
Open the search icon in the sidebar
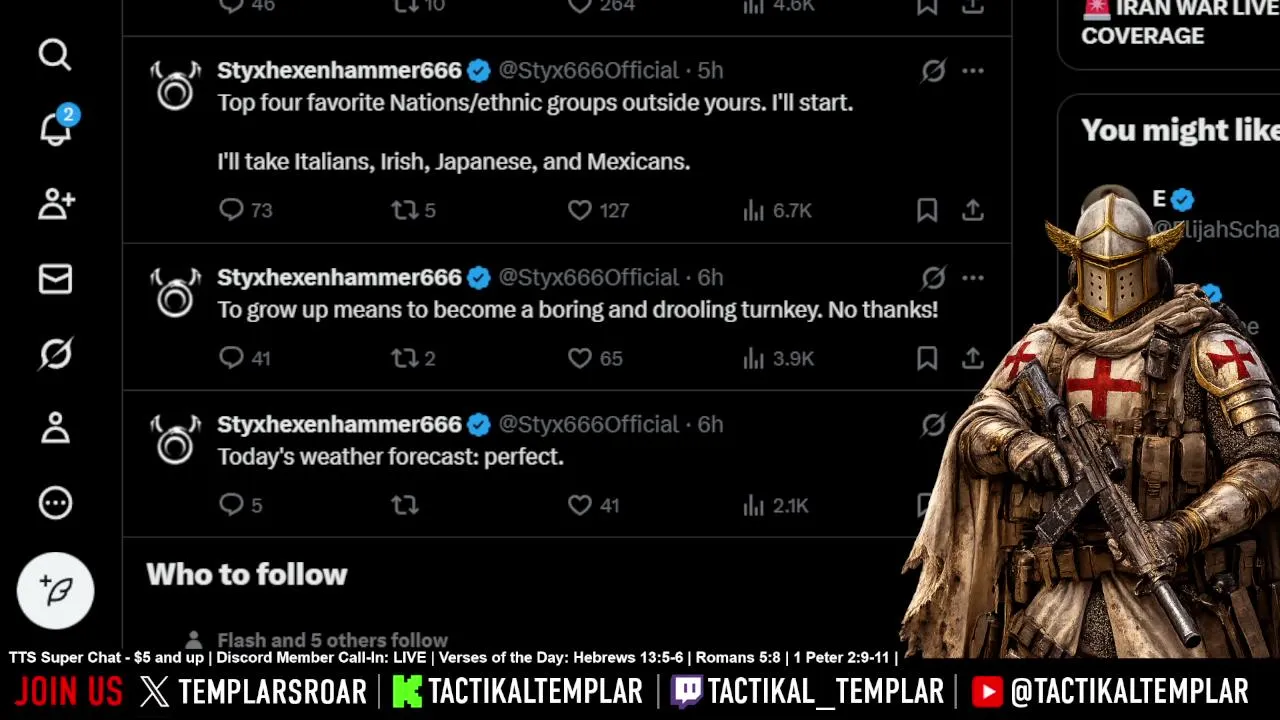pos(55,55)
